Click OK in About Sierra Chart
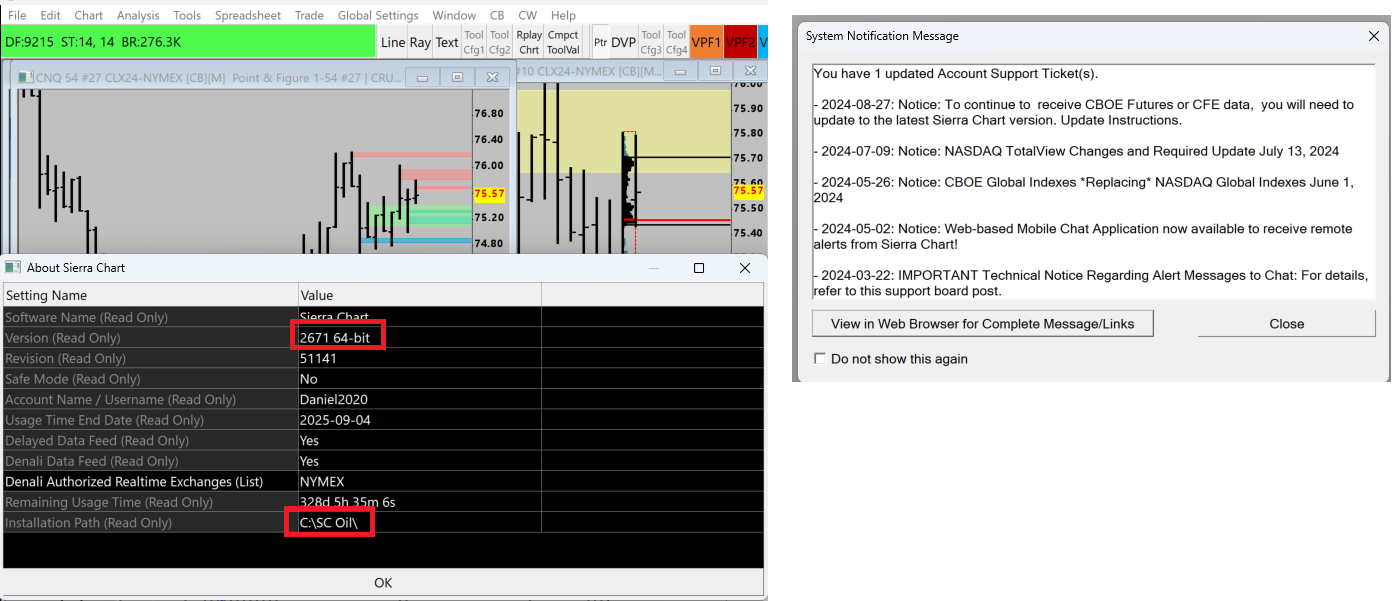Image resolution: width=1400 pixels, height=601 pixels. (383, 582)
